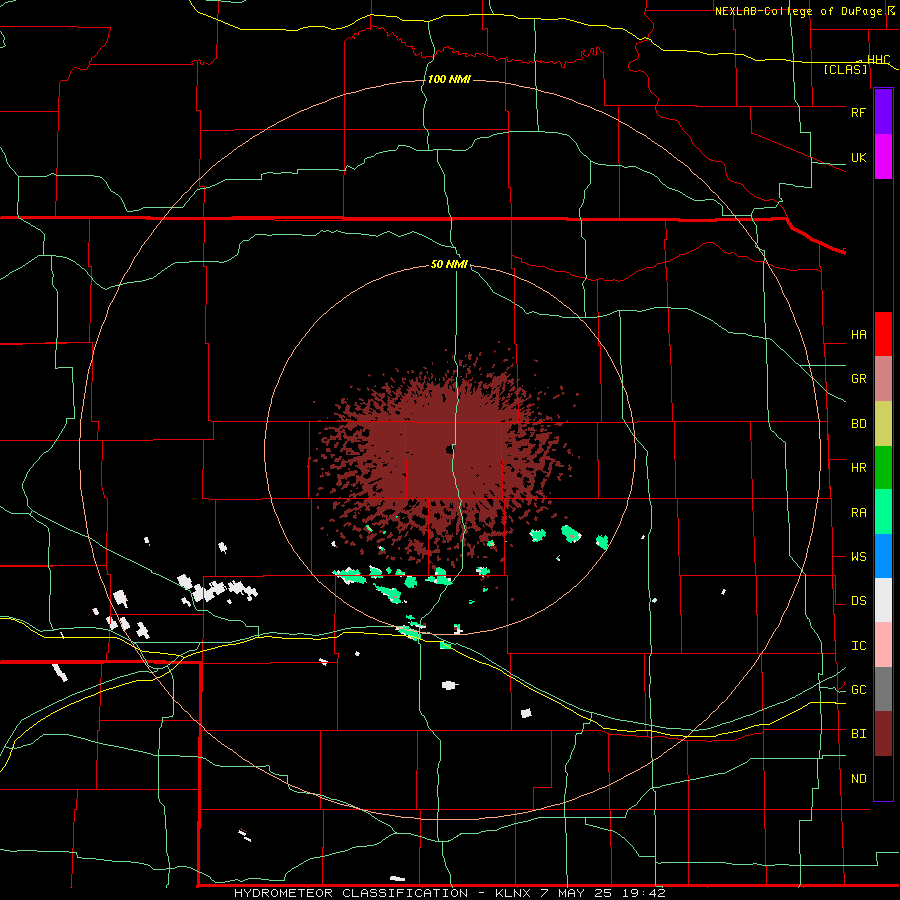Click the RF legend label
The height and width of the screenshot is (900, 900).
click(858, 112)
